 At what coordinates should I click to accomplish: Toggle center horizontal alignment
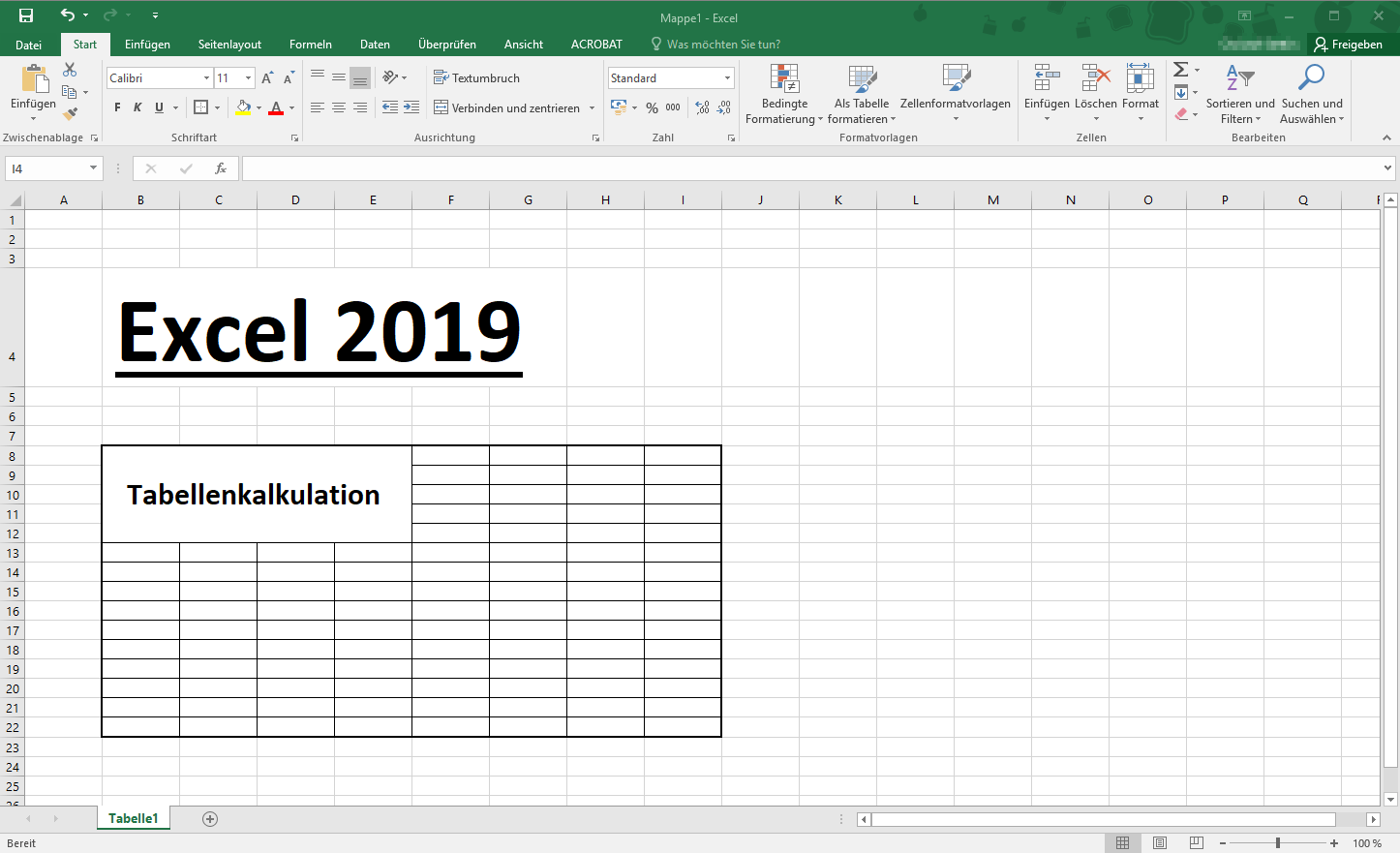click(x=339, y=107)
